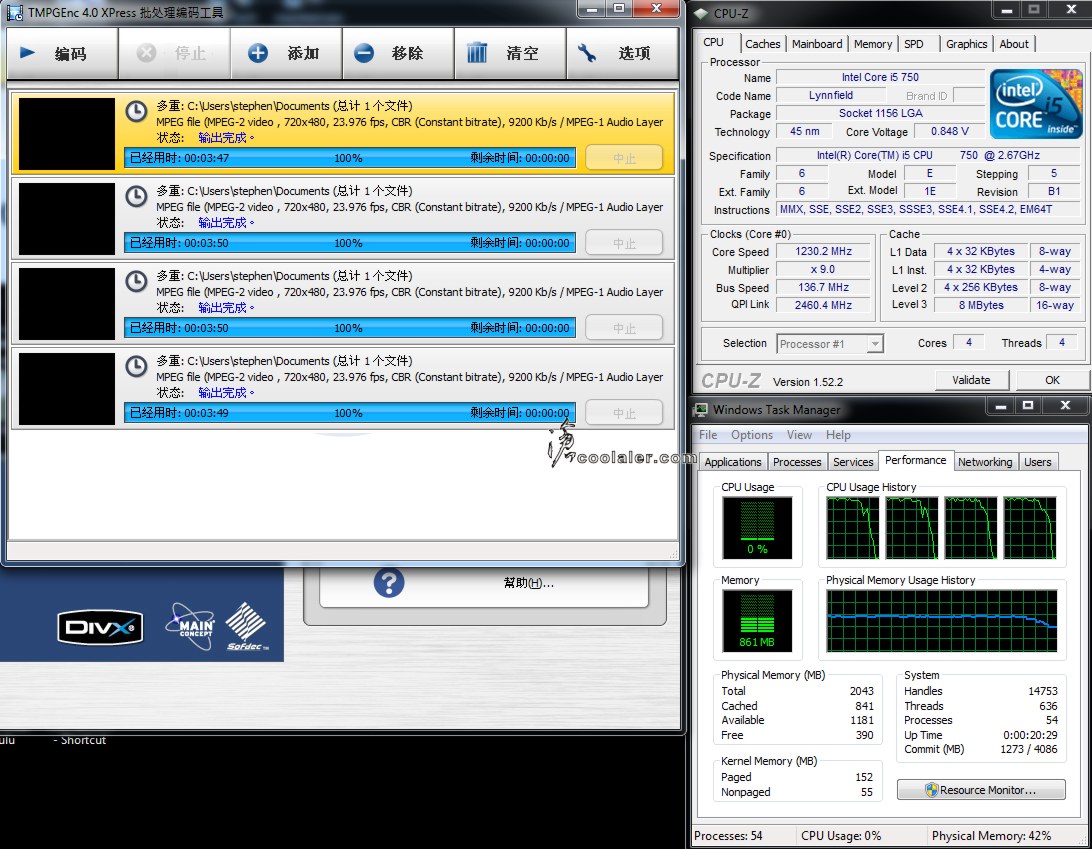Switch to Processes tab in Task Manager
This screenshot has height=849, width=1092.
[797, 462]
